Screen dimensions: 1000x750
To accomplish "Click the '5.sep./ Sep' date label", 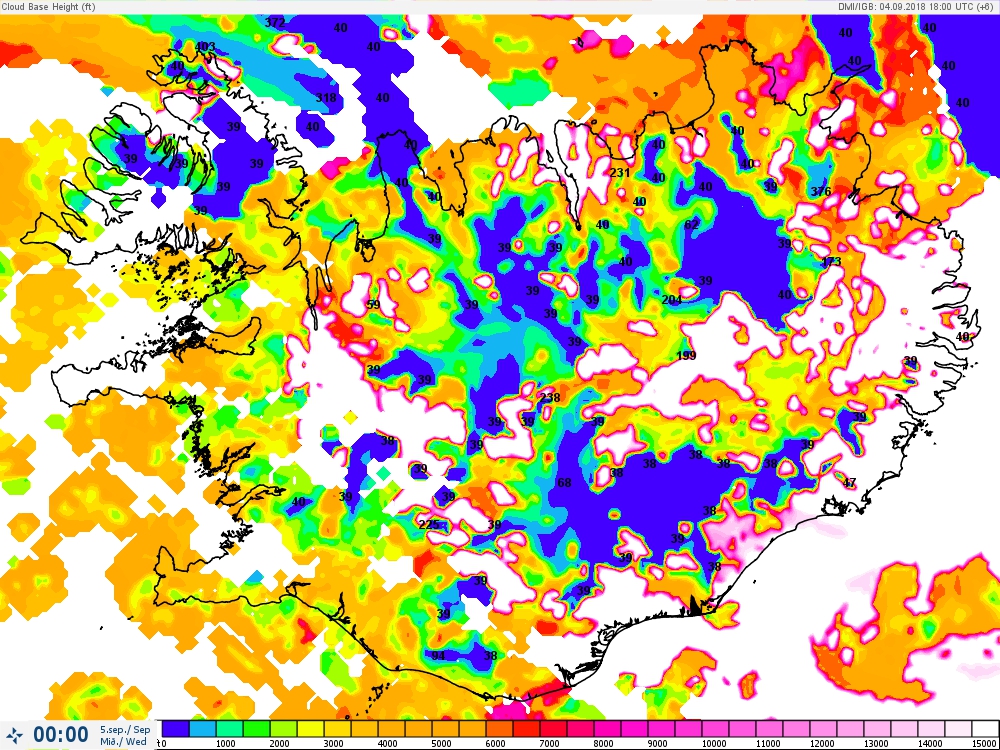I will point(125,729).
